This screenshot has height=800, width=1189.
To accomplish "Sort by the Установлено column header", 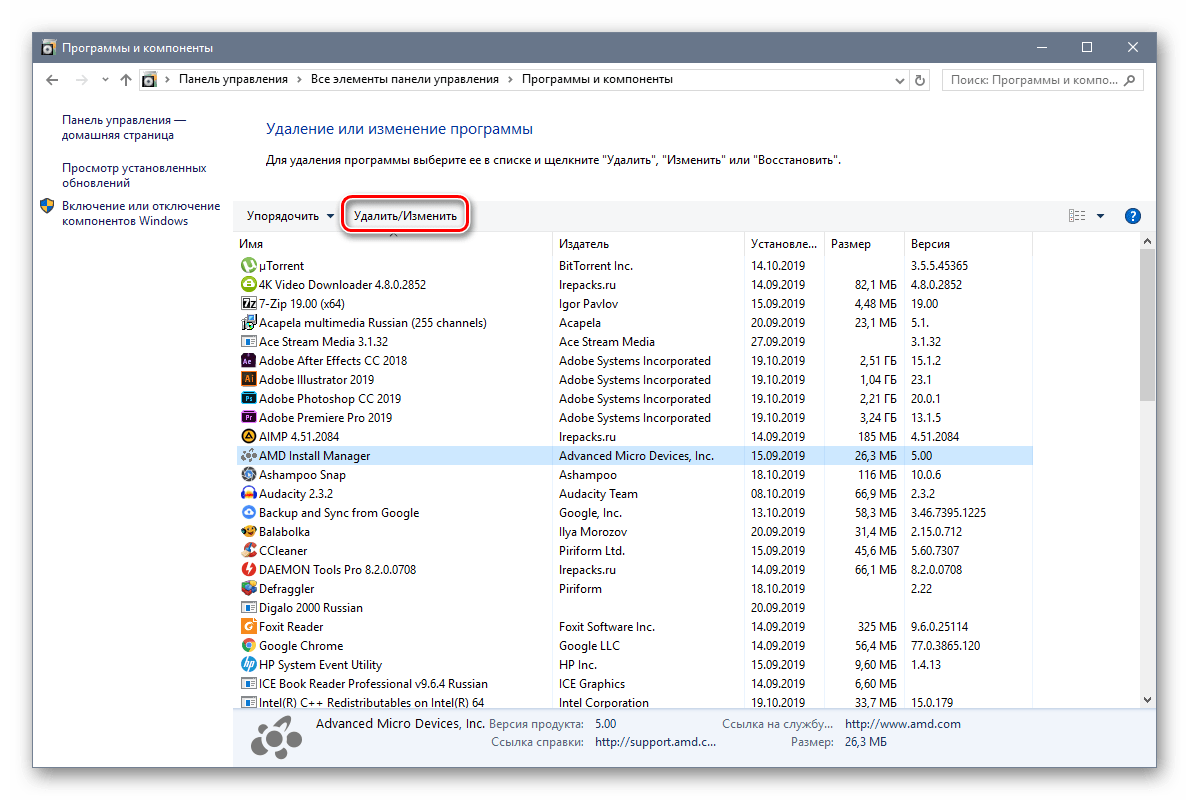I will pos(784,243).
